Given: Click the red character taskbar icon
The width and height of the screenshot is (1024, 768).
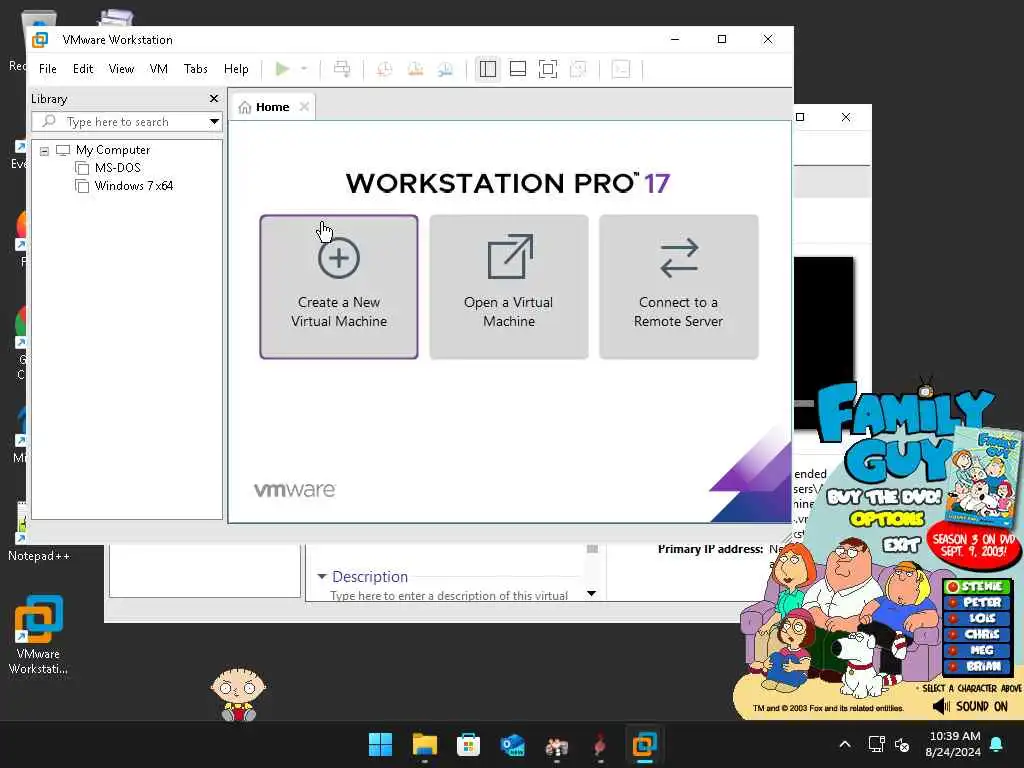Looking at the screenshot, I should pos(600,744).
